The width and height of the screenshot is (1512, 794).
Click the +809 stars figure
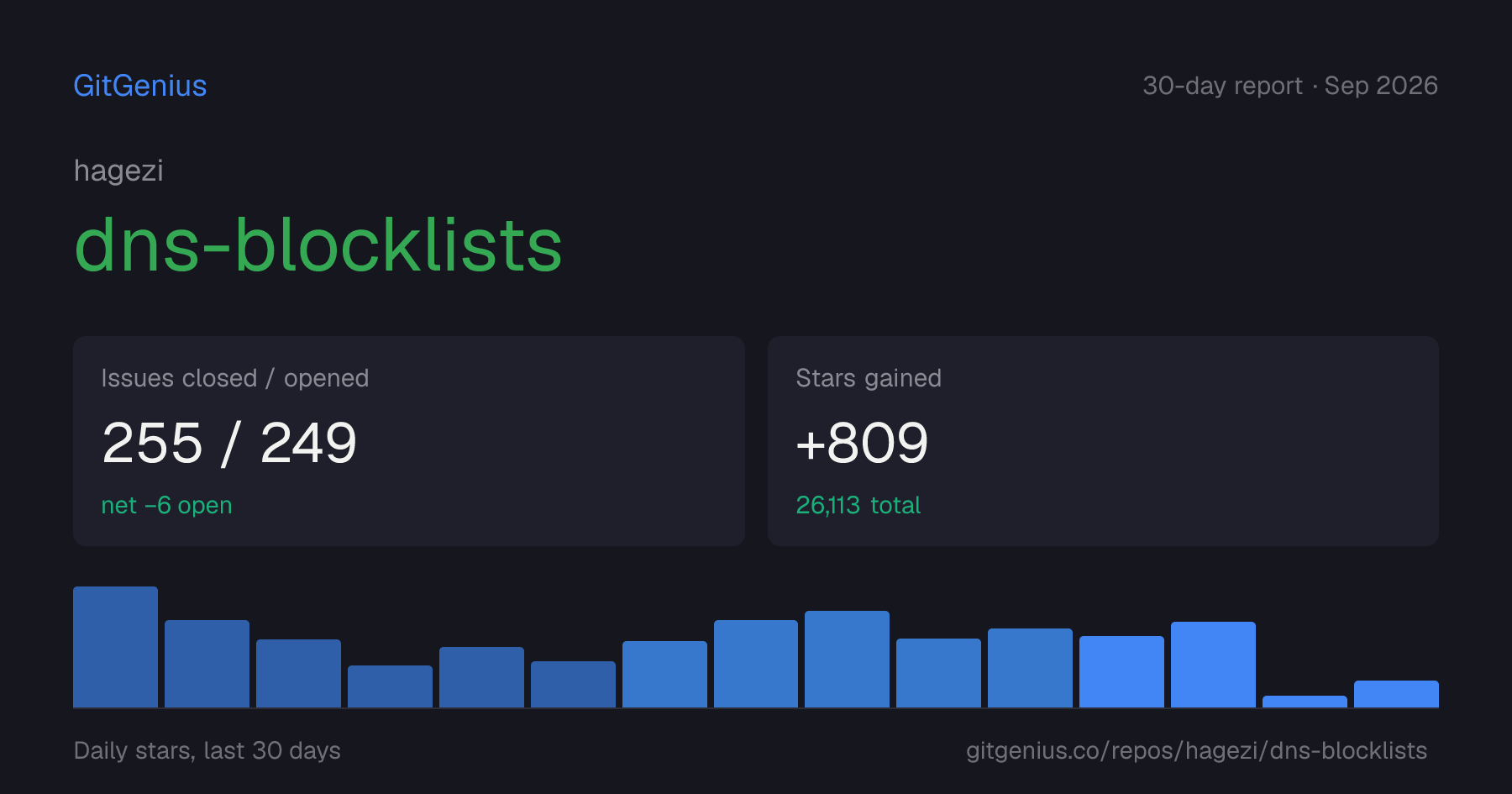pyautogui.click(x=862, y=443)
